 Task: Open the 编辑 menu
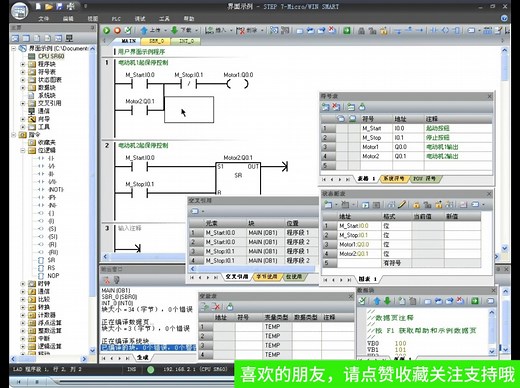point(68,19)
